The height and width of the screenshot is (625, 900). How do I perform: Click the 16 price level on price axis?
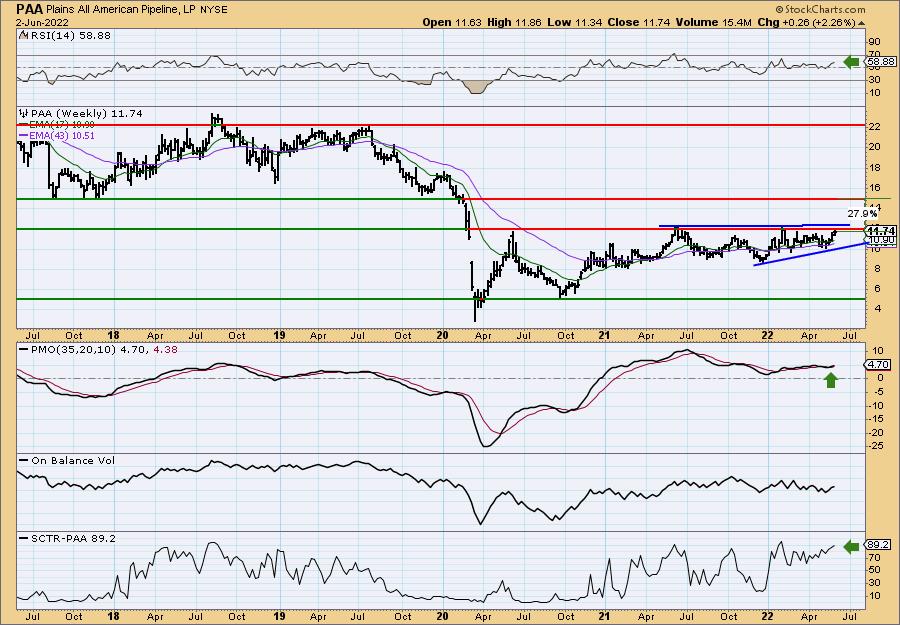click(x=874, y=188)
